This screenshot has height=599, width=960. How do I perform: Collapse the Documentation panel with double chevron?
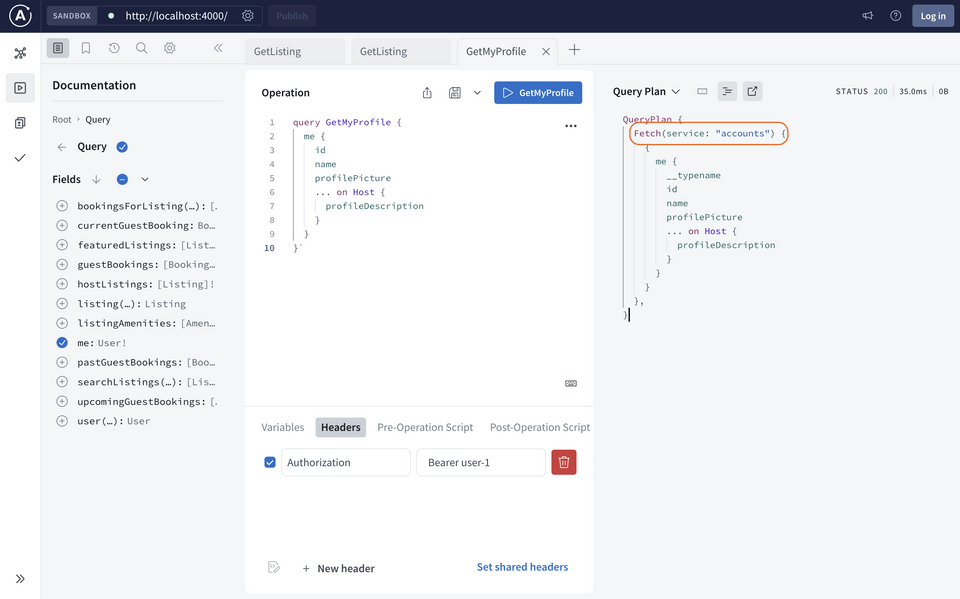tap(218, 48)
